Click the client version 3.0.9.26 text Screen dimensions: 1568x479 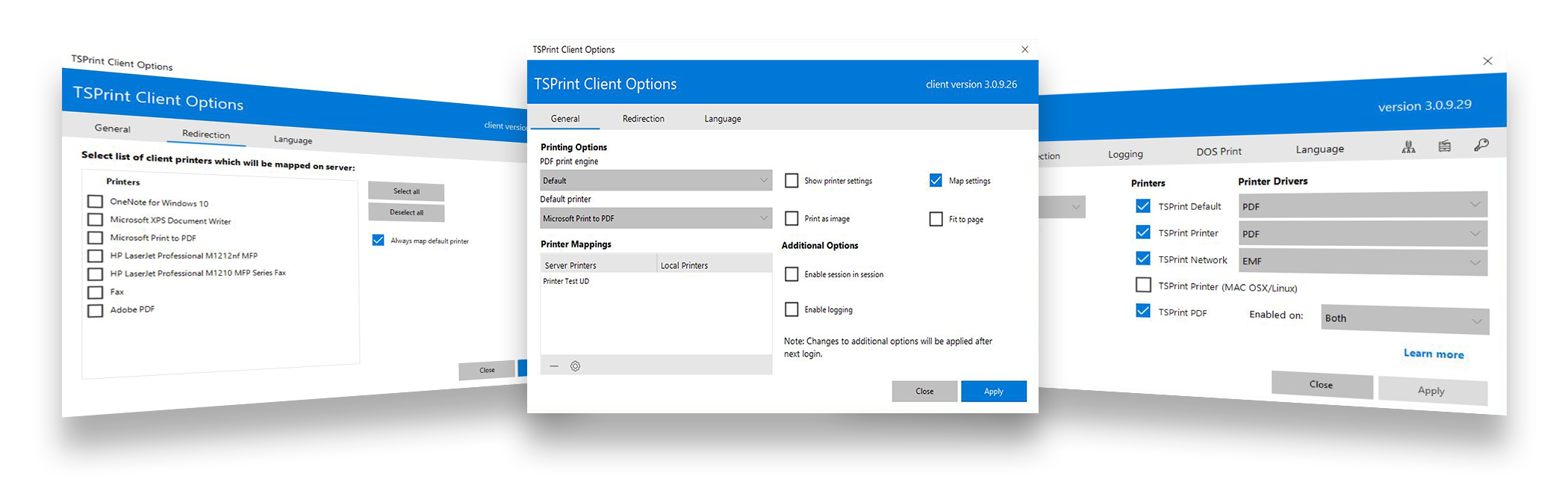click(971, 84)
